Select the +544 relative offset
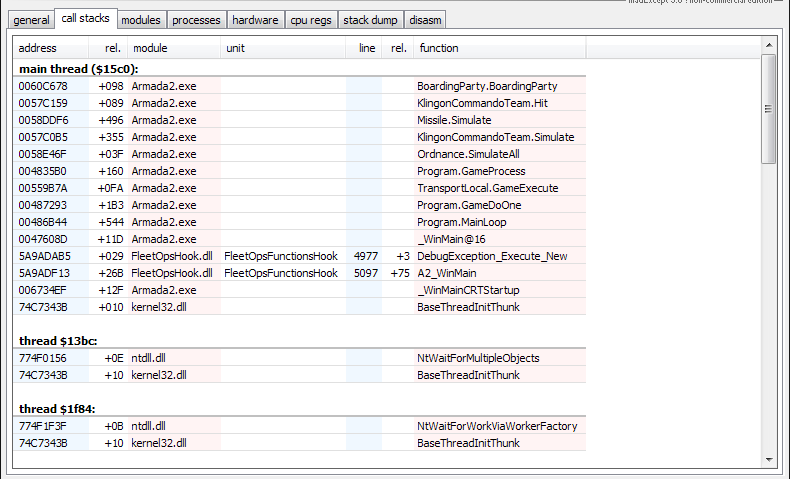The image size is (790, 479). (x=111, y=222)
